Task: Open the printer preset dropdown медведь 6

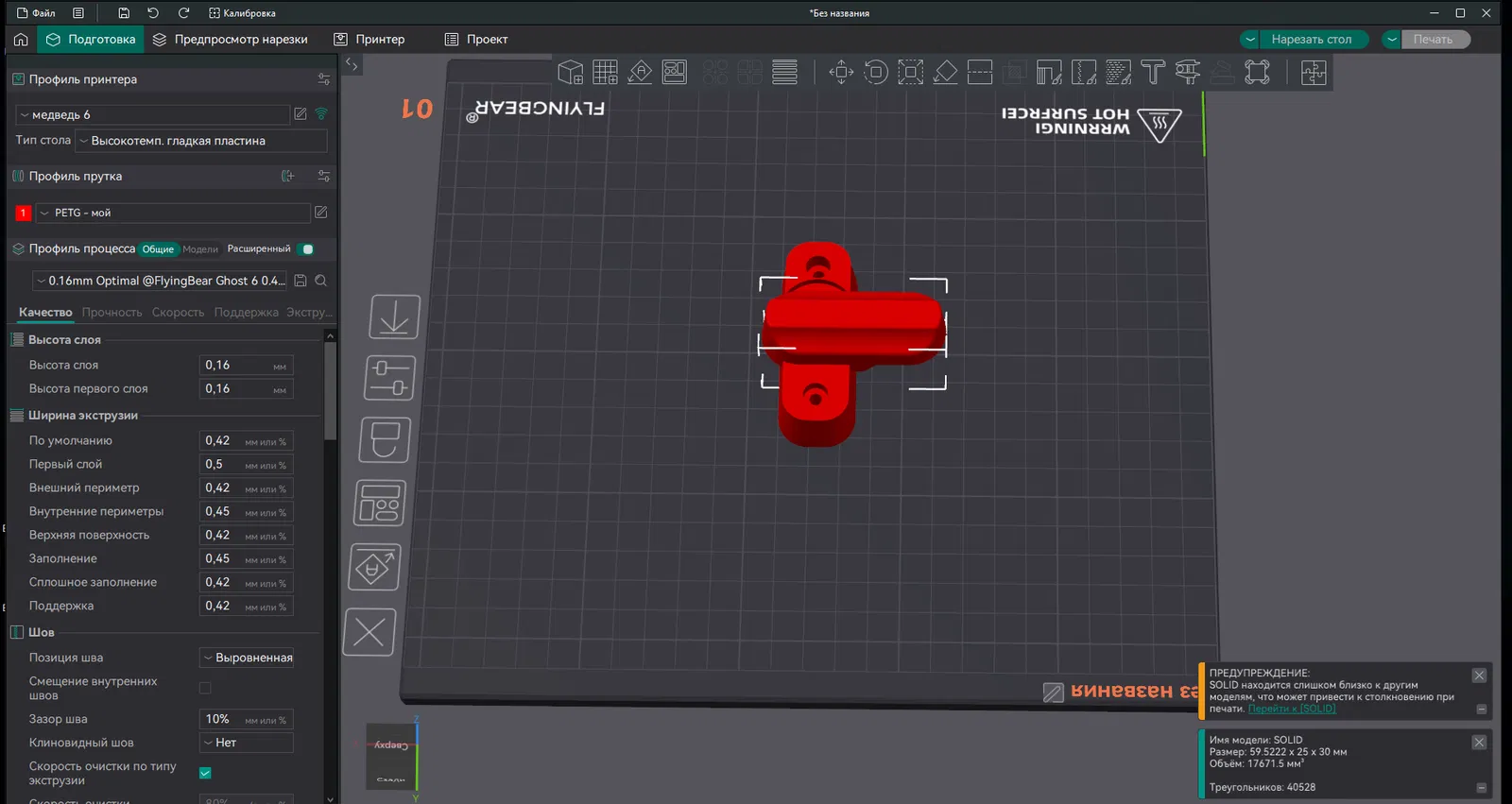Action: click(x=153, y=114)
